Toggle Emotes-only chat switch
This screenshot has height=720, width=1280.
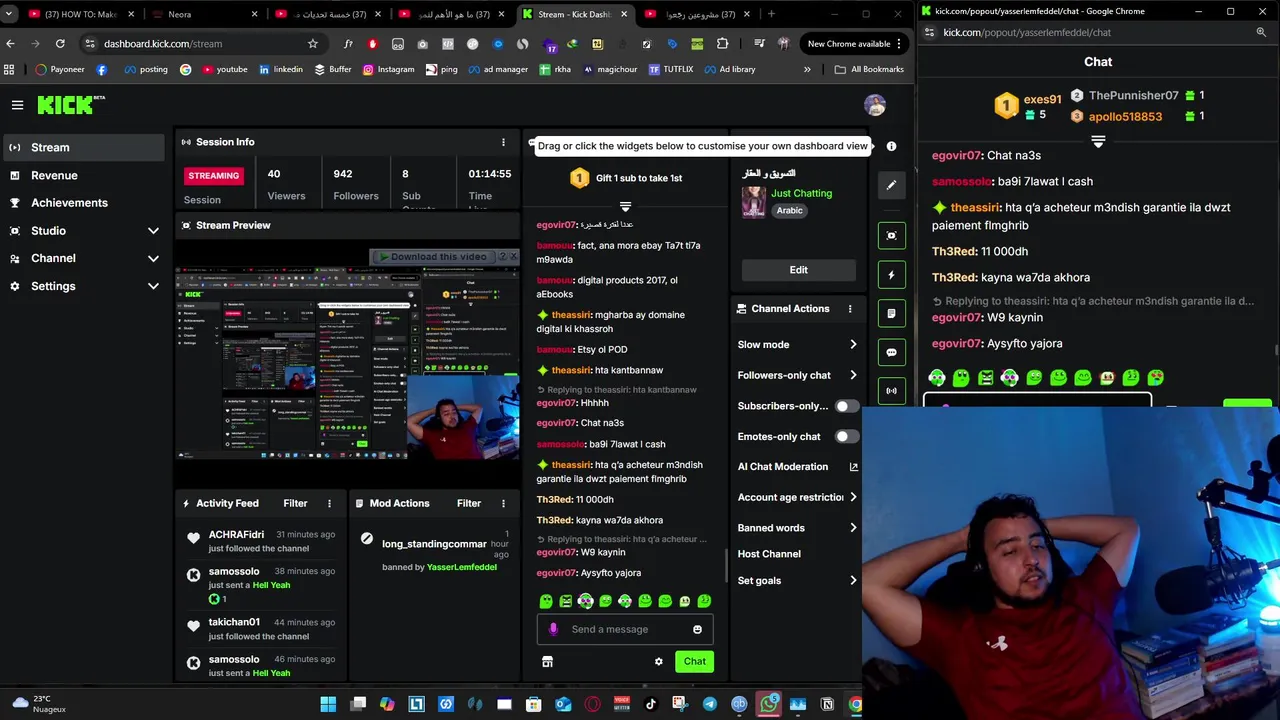[x=846, y=437]
